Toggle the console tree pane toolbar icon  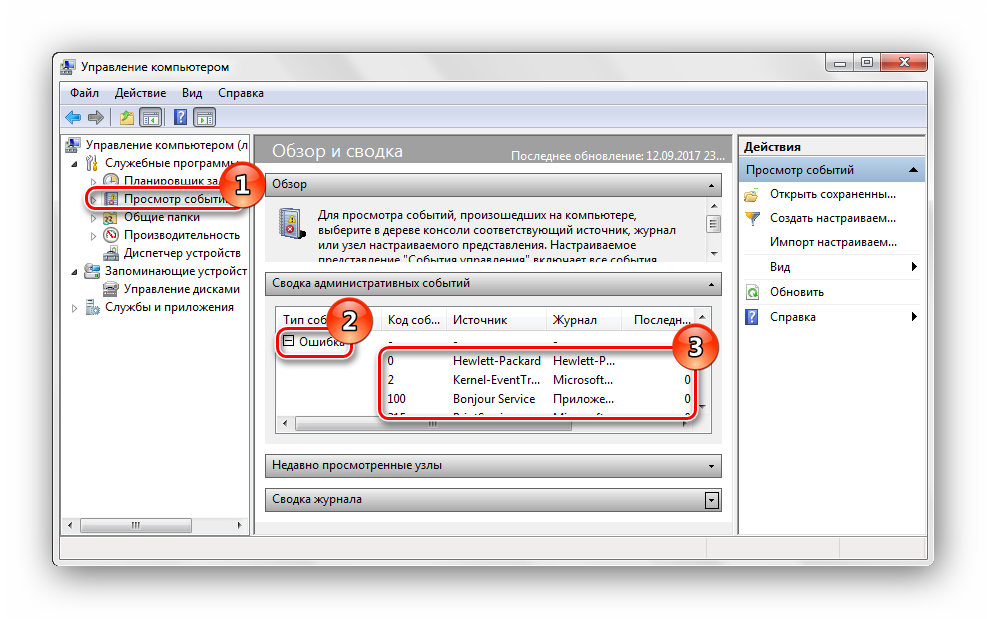[150, 117]
